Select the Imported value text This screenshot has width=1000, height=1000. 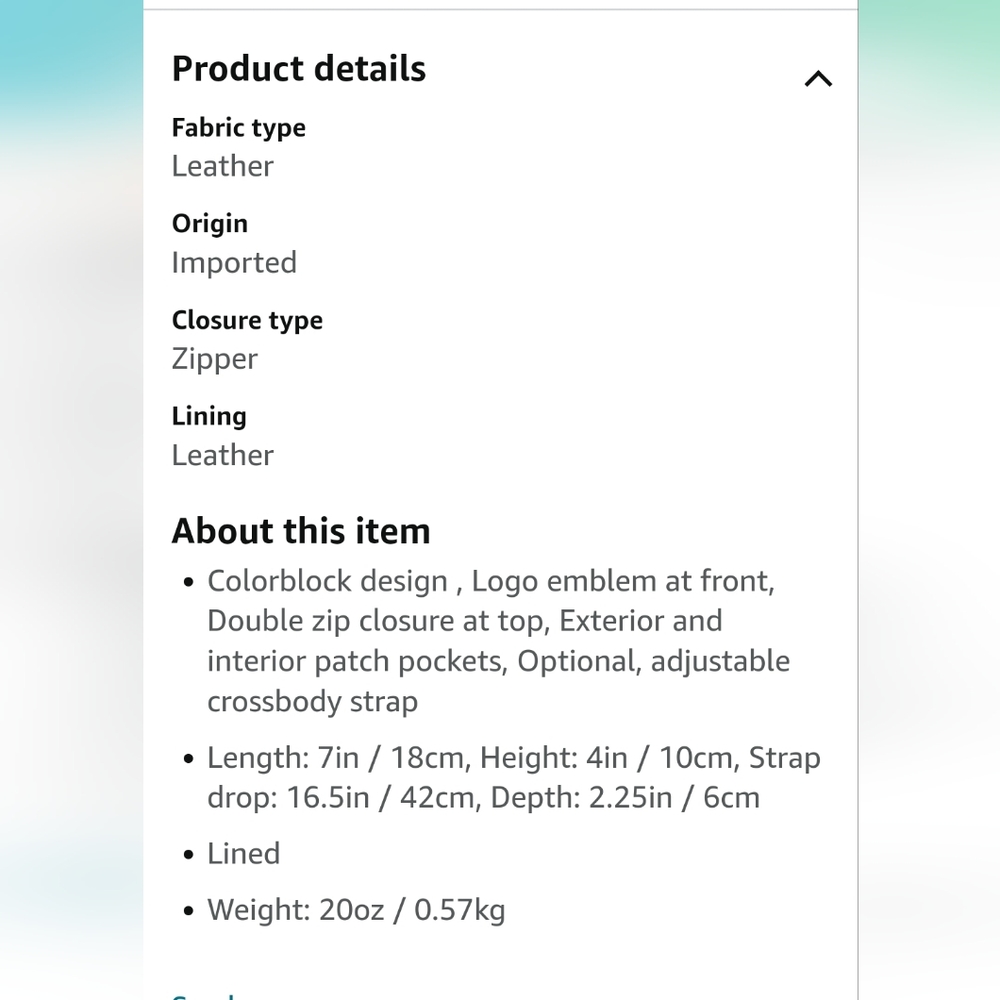[x=234, y=263]
